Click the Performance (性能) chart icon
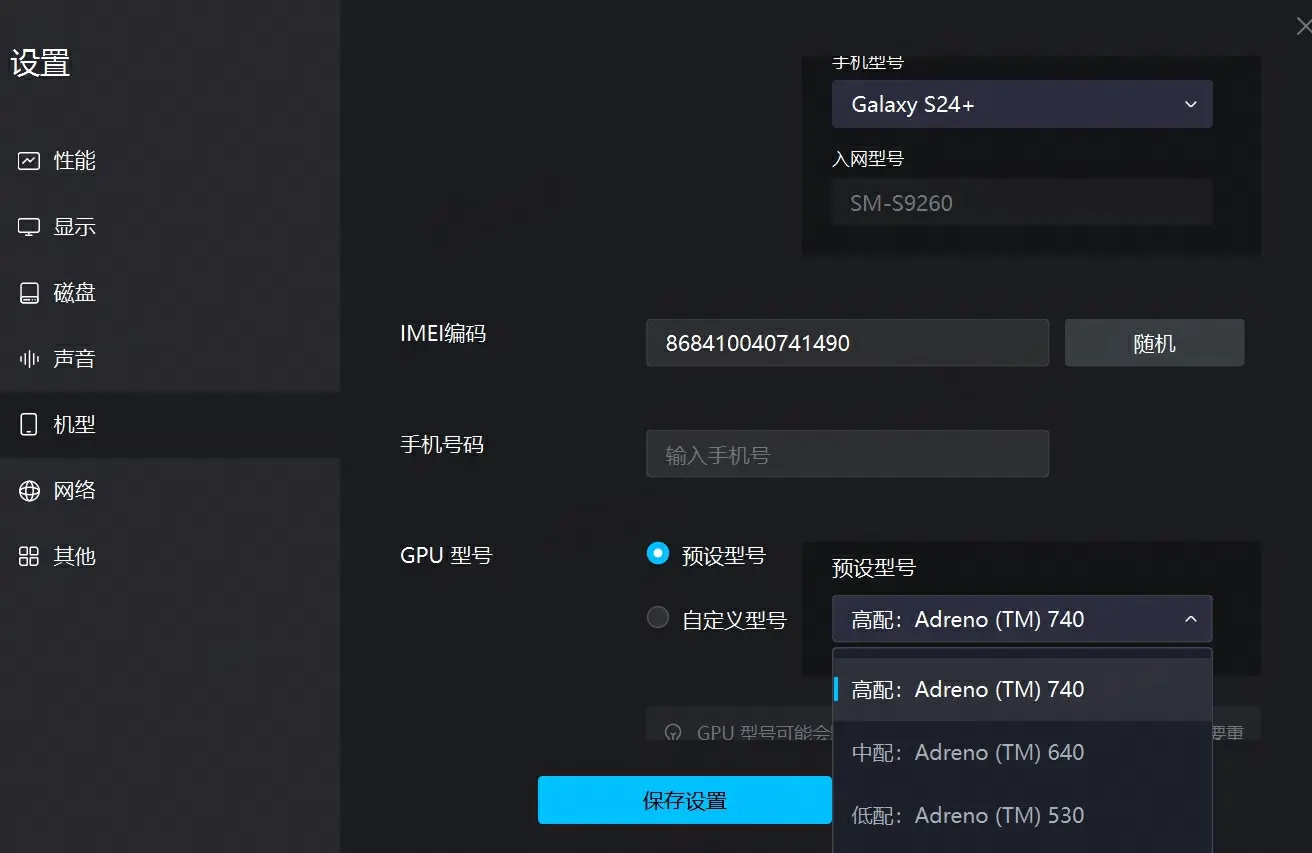The image size is (1312, 853). pos(29,160)
